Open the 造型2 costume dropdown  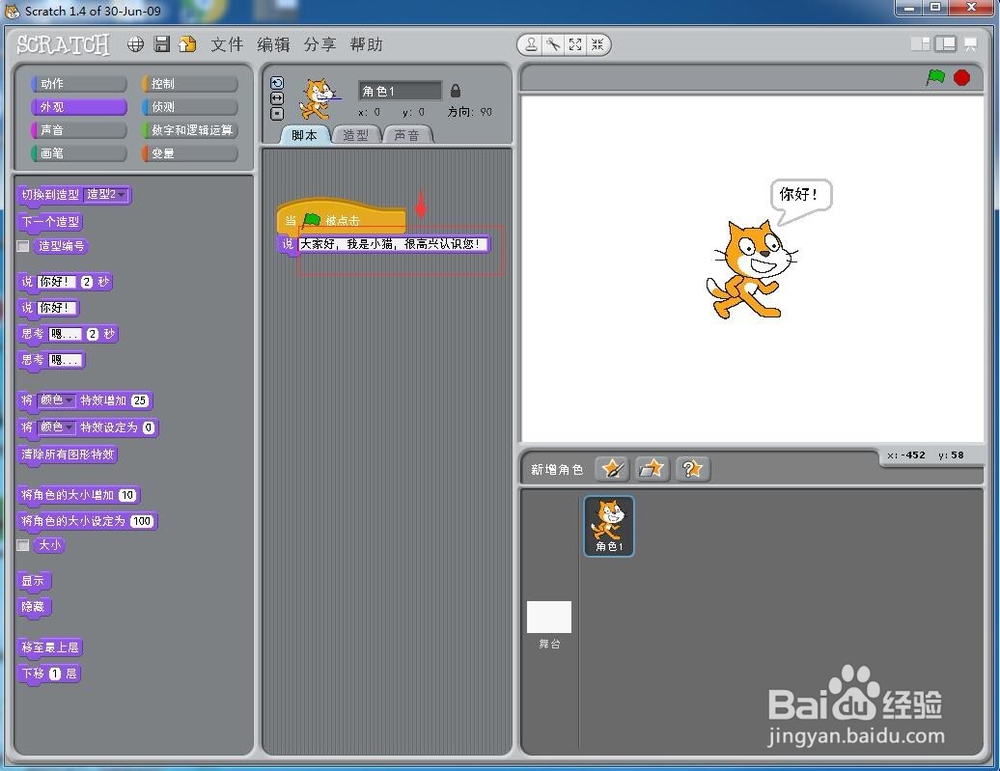pos(106,195)
